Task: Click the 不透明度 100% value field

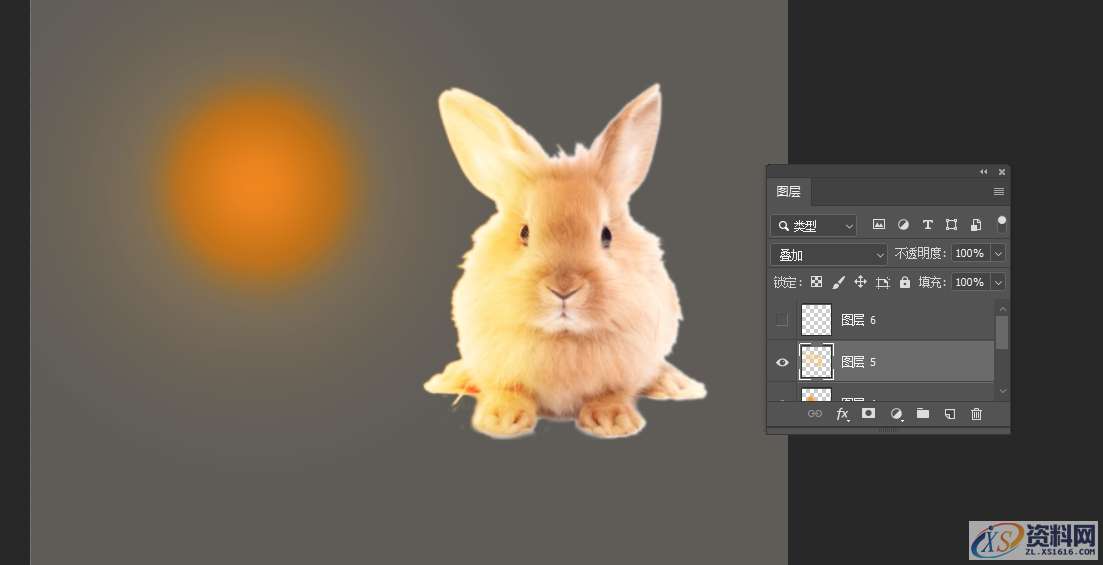Action: coord(971,253)
